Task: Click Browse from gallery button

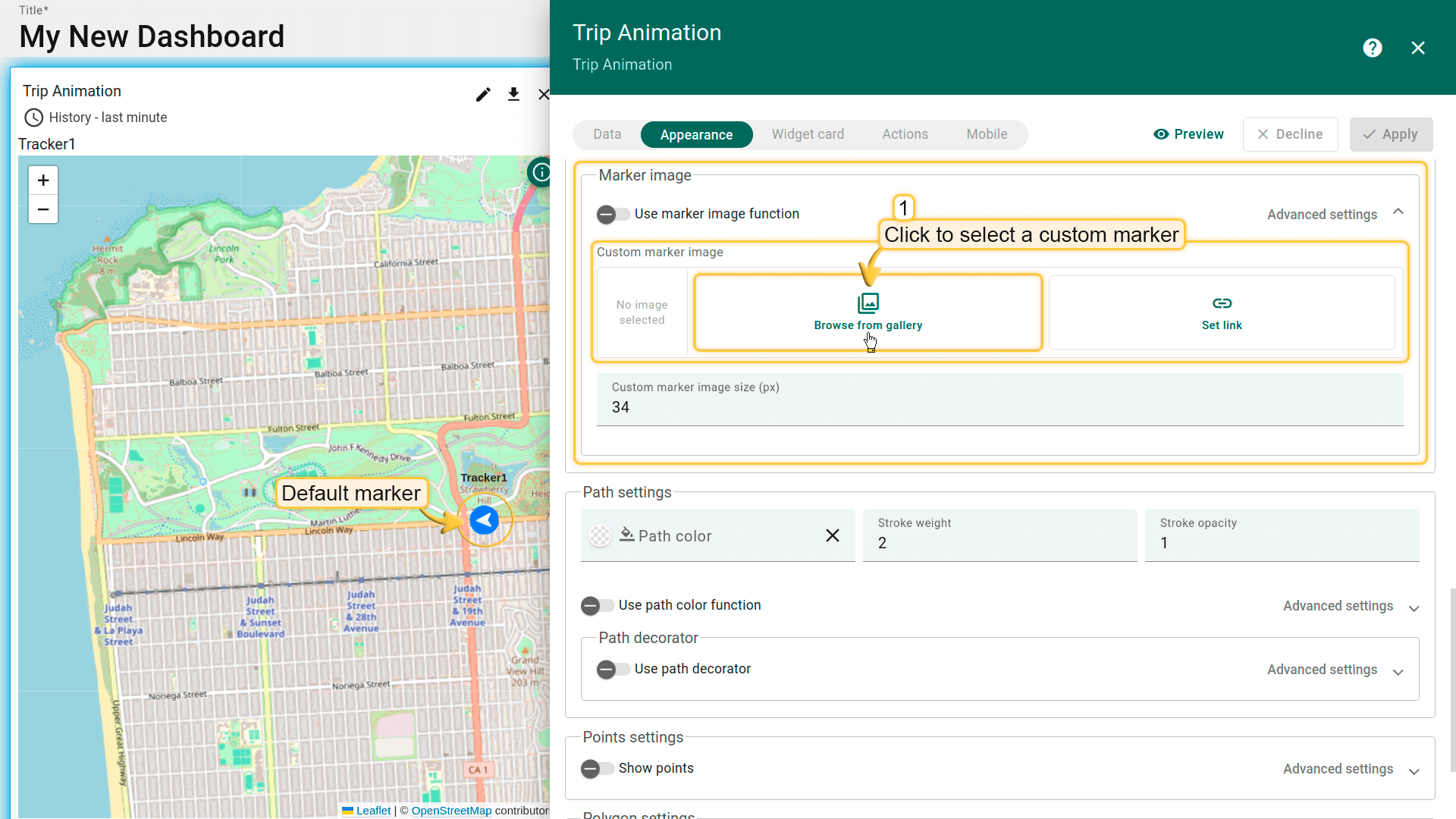Action: pyautogui.click(x=868, y=312)
